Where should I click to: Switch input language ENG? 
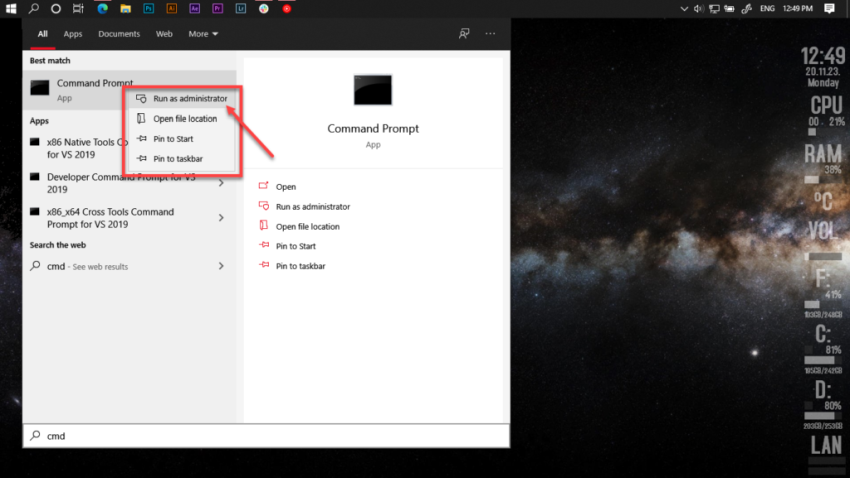(767, 9)
